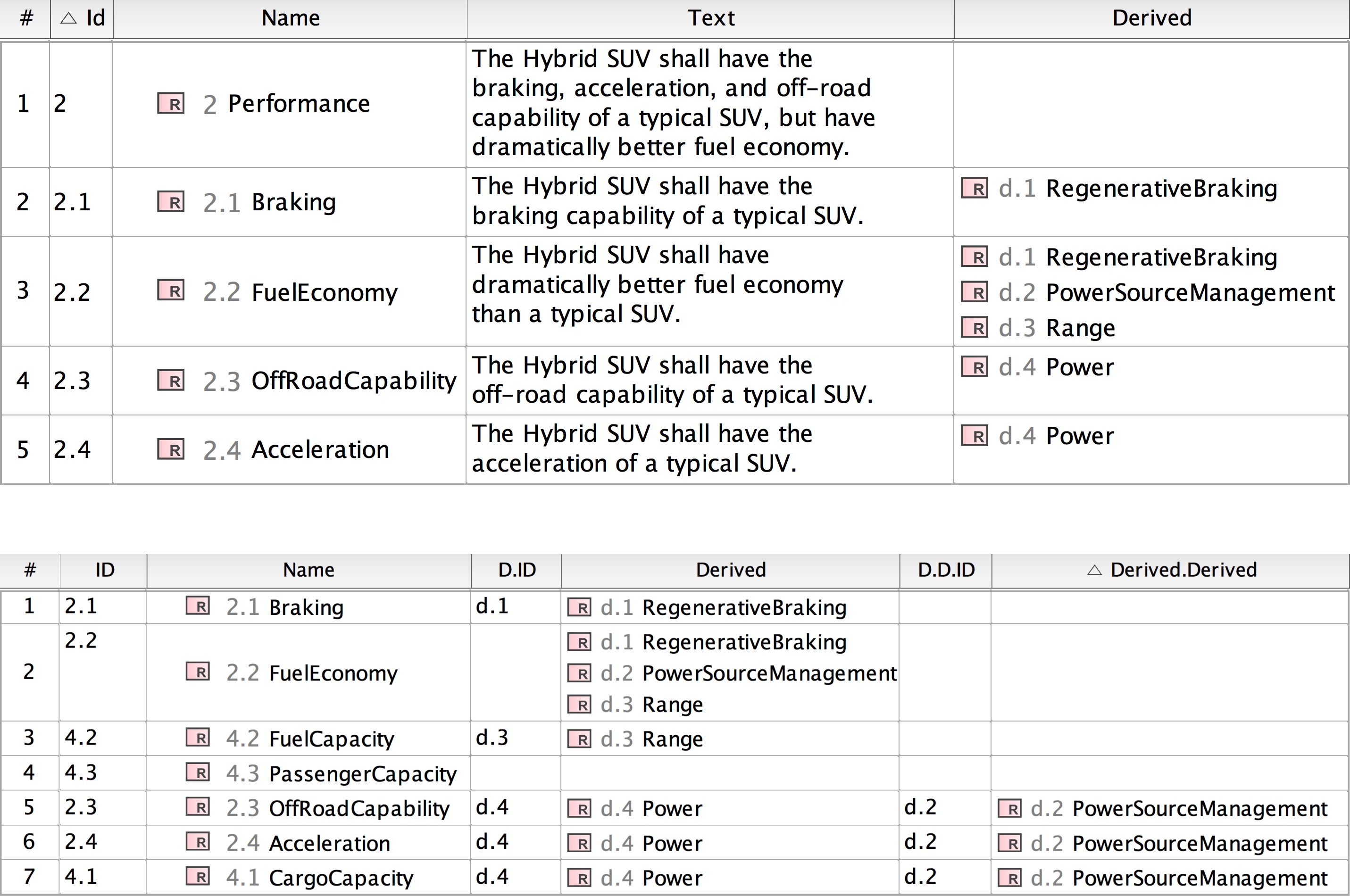Click requirement icon beside 2.3 OffRoadCapability in top table
This screenshot has height=896, width=1350.
coord(170,381)
